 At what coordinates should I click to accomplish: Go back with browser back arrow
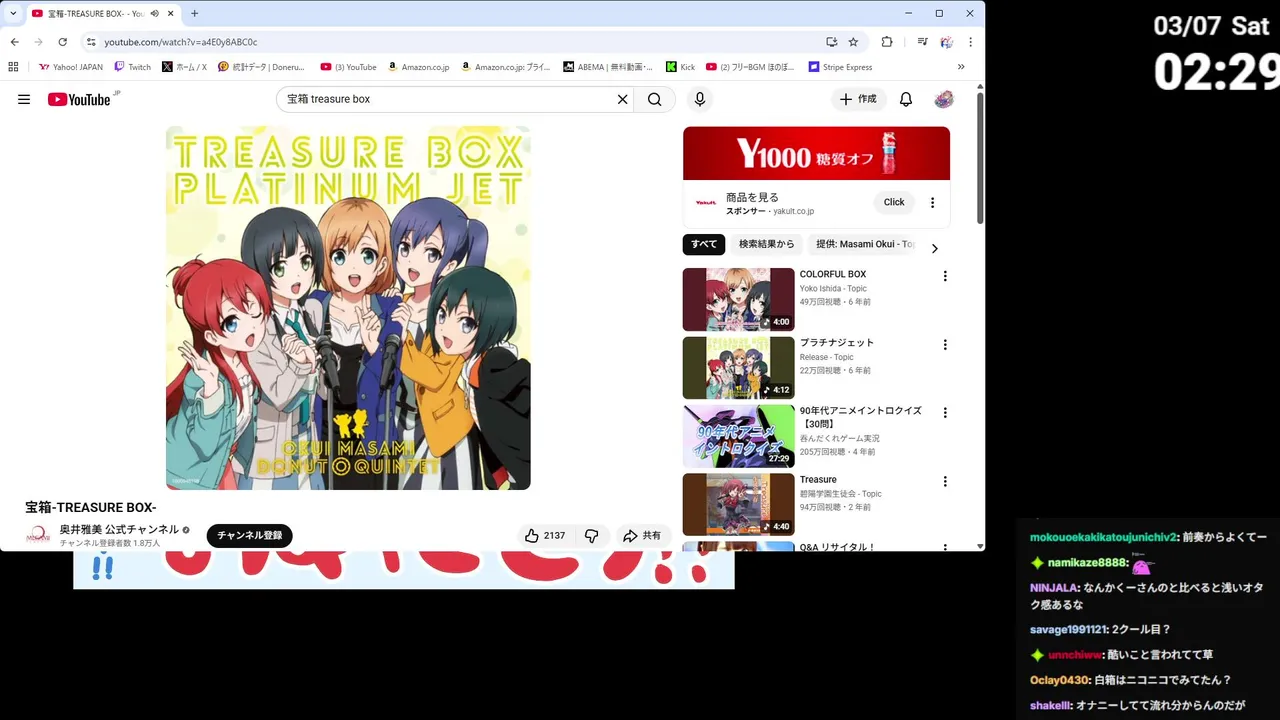pos(14,42)
